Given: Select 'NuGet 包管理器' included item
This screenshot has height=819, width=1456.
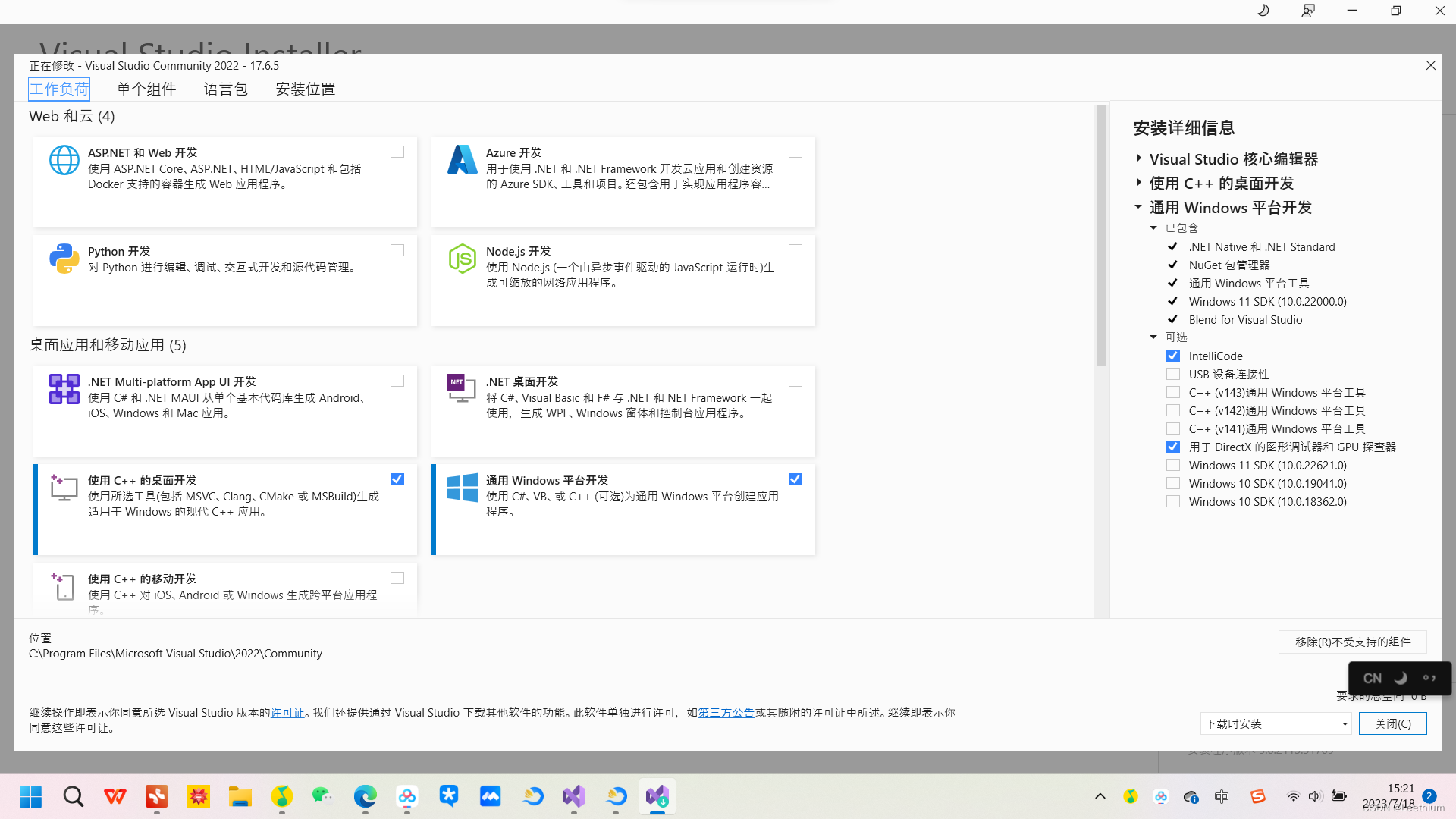Looking at the screenshot, I should click(1229, 265).
